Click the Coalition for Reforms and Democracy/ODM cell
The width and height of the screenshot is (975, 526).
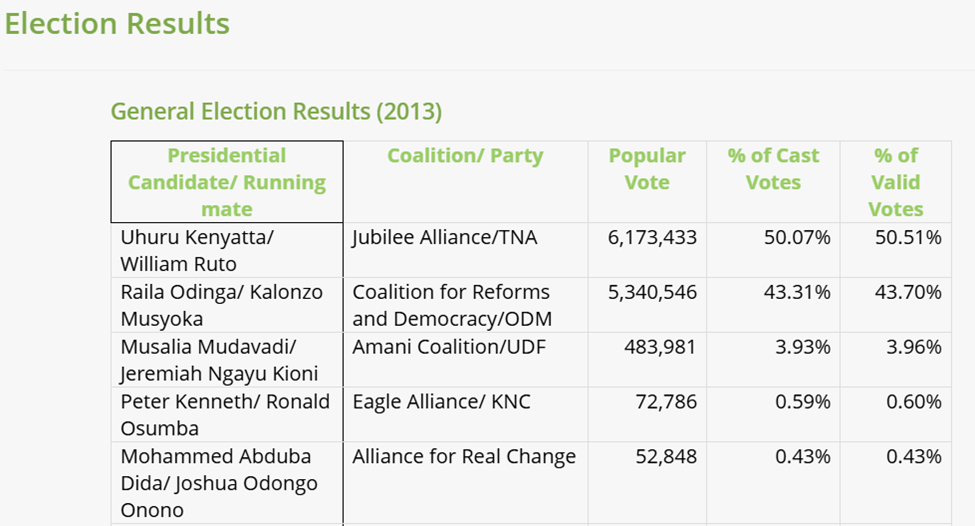pyautogui.click(x=451, y=305)
